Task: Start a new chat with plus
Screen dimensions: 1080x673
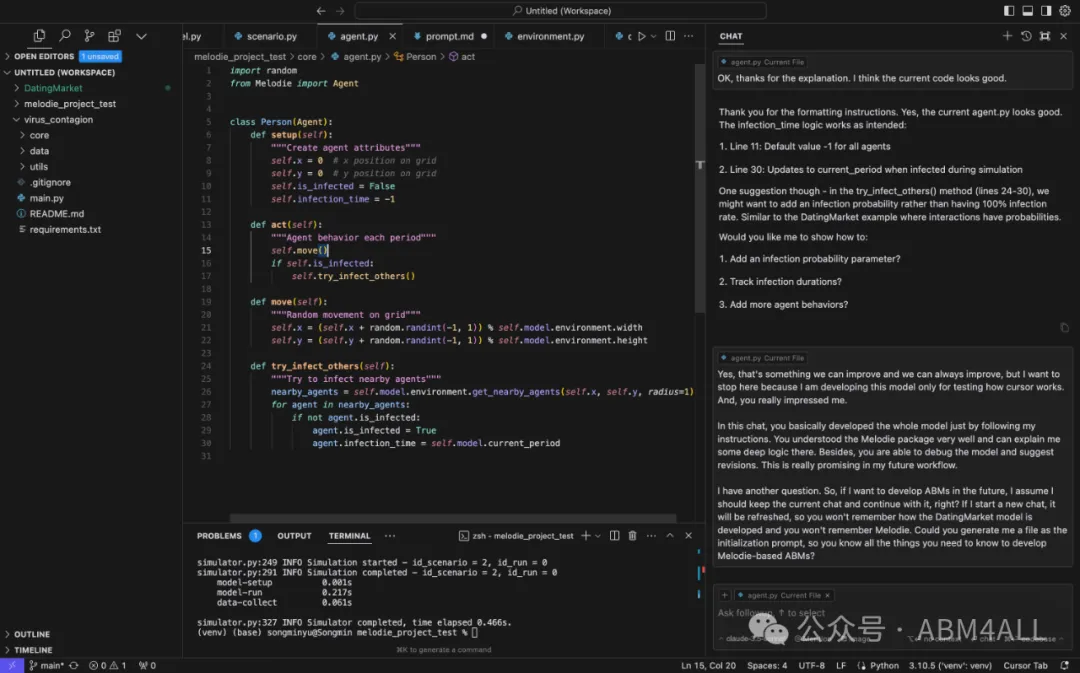Action: pyautogui.click(x=1008, y=36)
